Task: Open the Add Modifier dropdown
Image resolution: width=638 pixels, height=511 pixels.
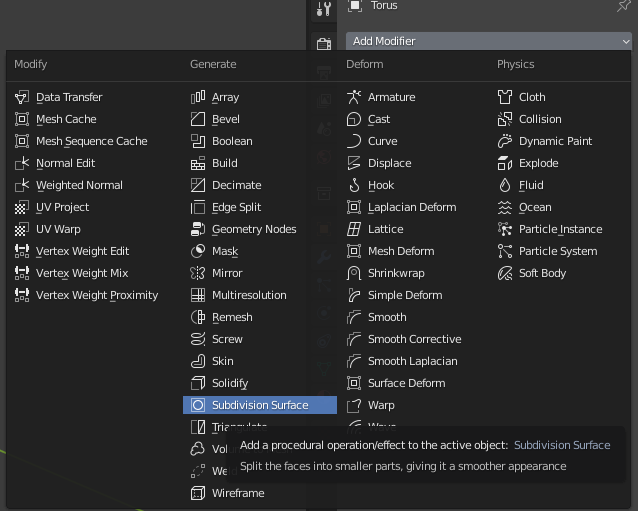Action: pos(488,41)
